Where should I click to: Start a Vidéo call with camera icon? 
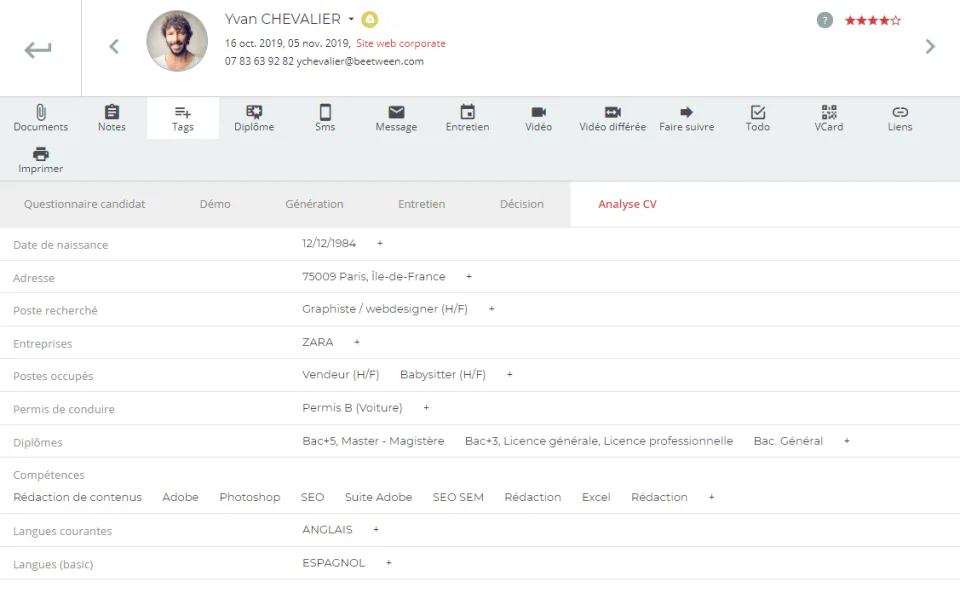pyautogui.click(x=538, y=118)
